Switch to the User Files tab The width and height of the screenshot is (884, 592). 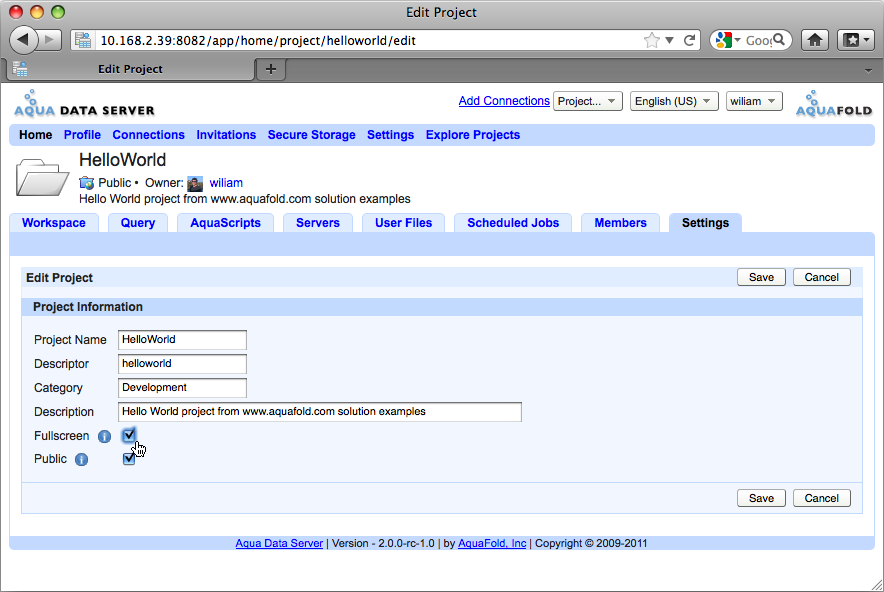(x=404, y=223)
